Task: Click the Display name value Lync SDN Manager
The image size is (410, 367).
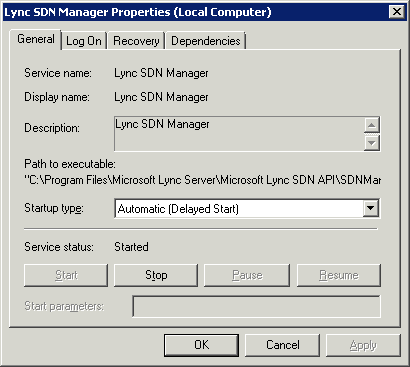Action: (161, 97)
